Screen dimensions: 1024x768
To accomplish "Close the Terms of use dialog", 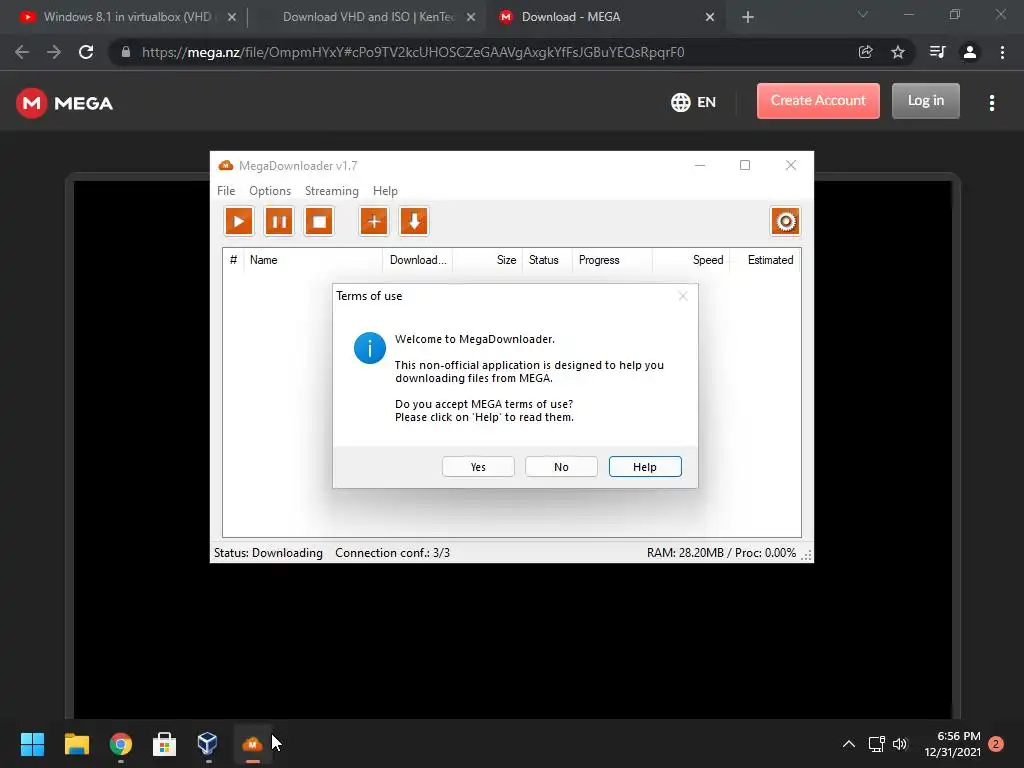I will click(x=682, y=296).
